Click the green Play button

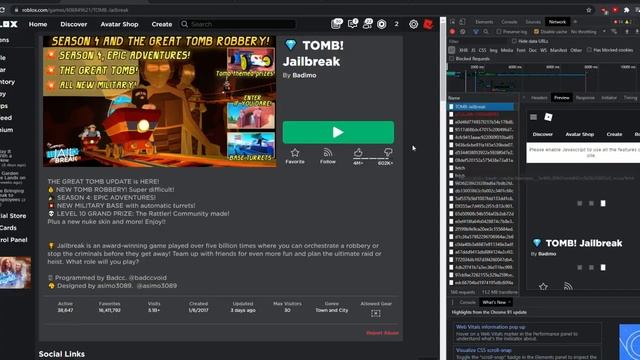click(338, 132)
